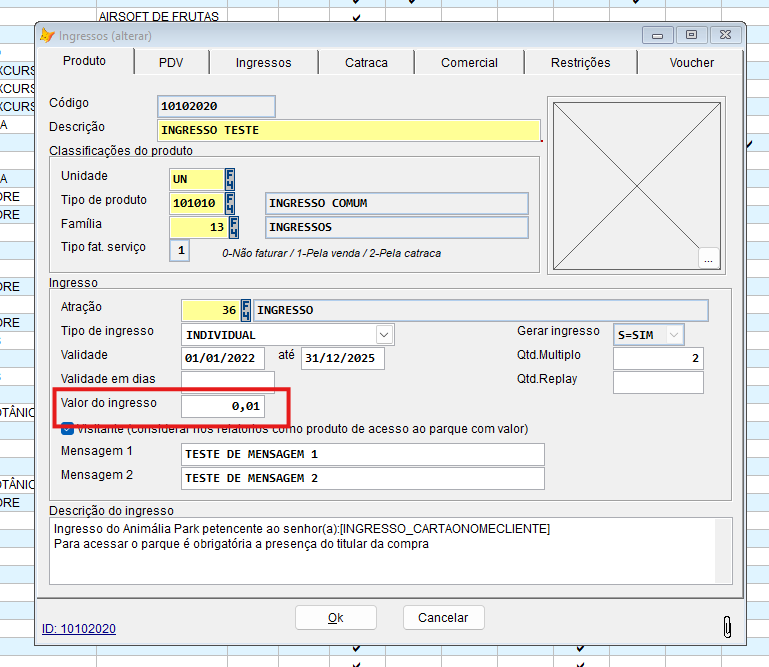Edit Validade end date 31/12/2025
Viewport: 769px width, 667px height.
(x=343, y=358)
